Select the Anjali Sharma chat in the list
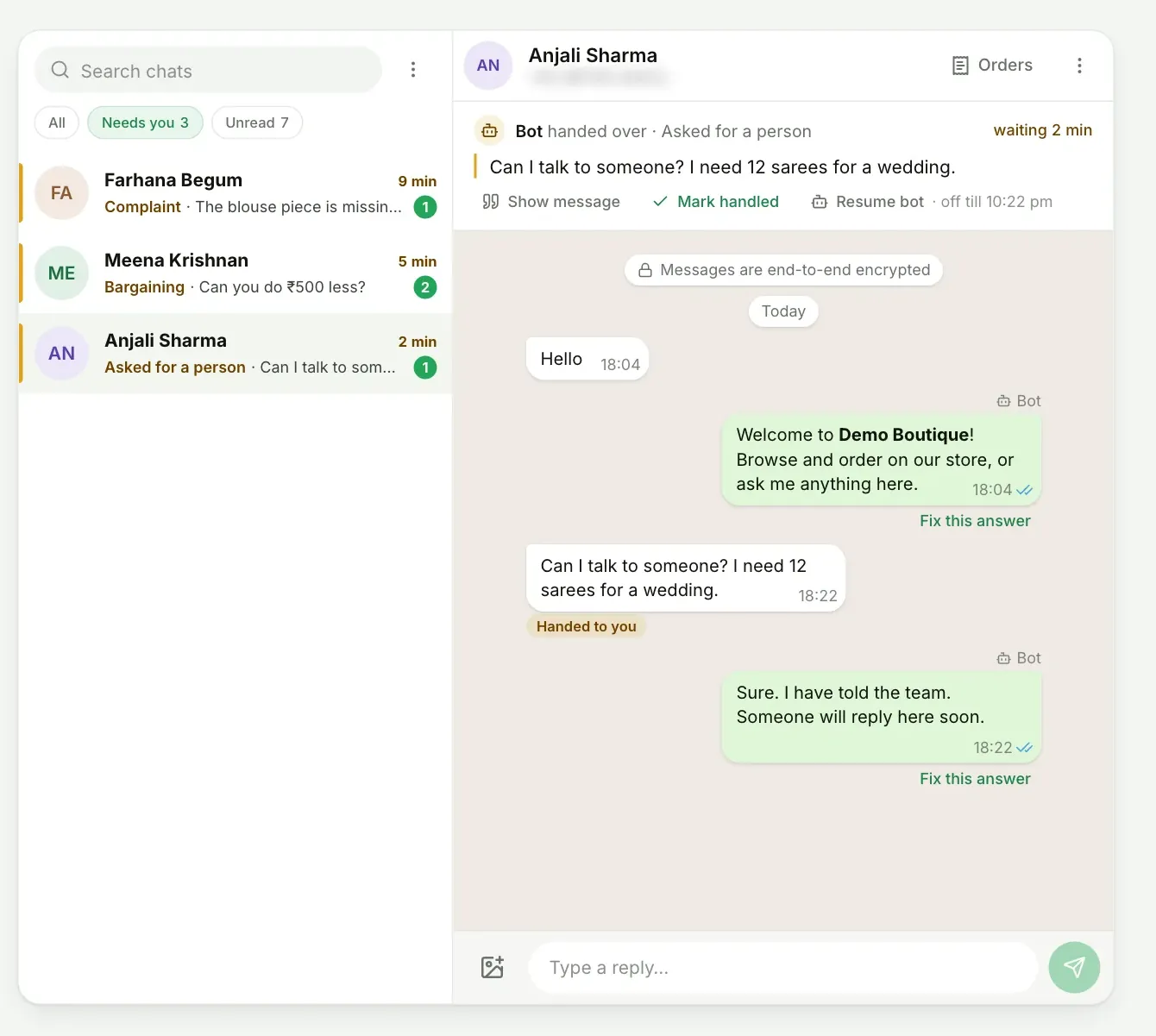 (x=236, y=354)
